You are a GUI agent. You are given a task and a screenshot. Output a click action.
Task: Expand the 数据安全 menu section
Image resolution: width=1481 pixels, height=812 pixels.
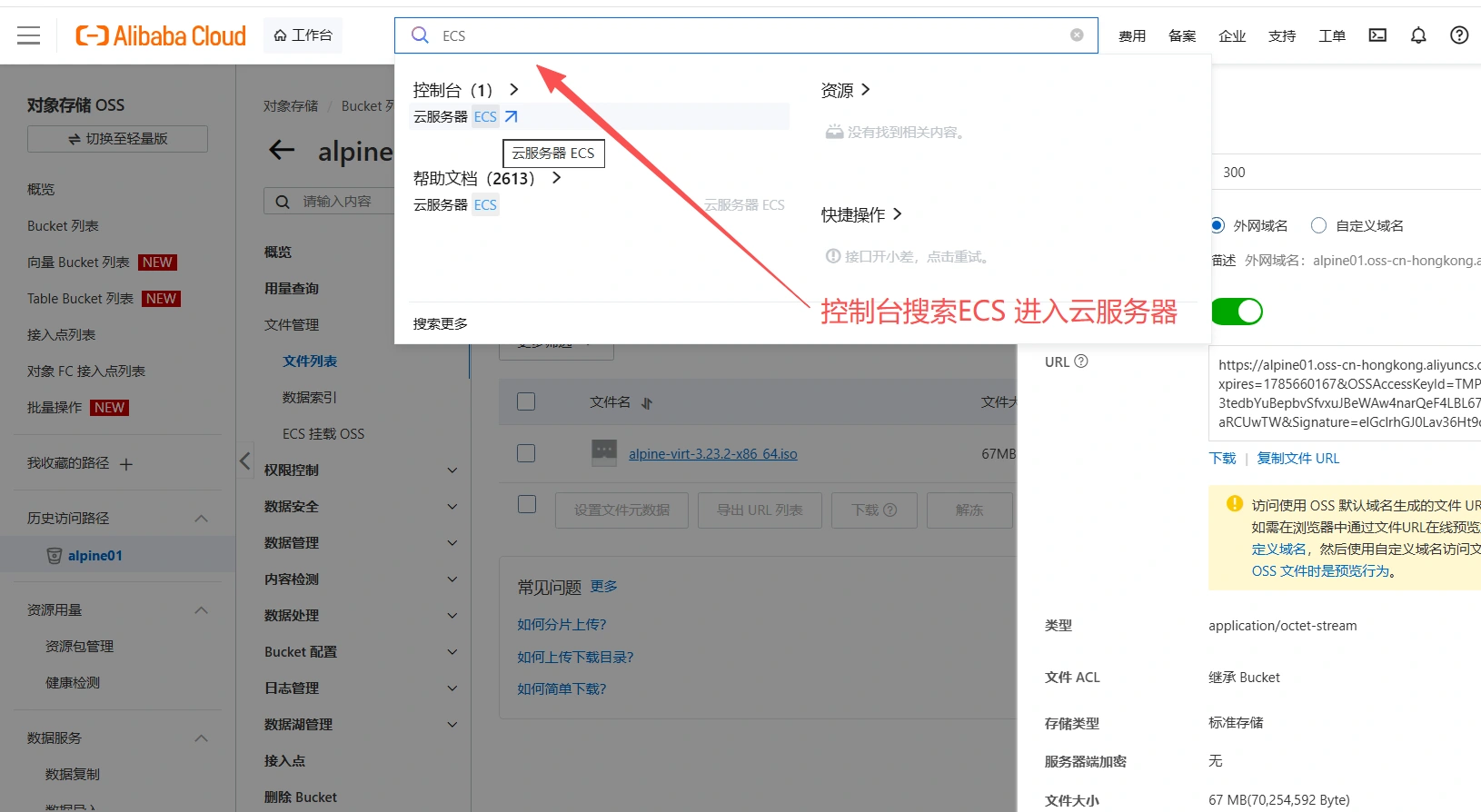point(452,507)
